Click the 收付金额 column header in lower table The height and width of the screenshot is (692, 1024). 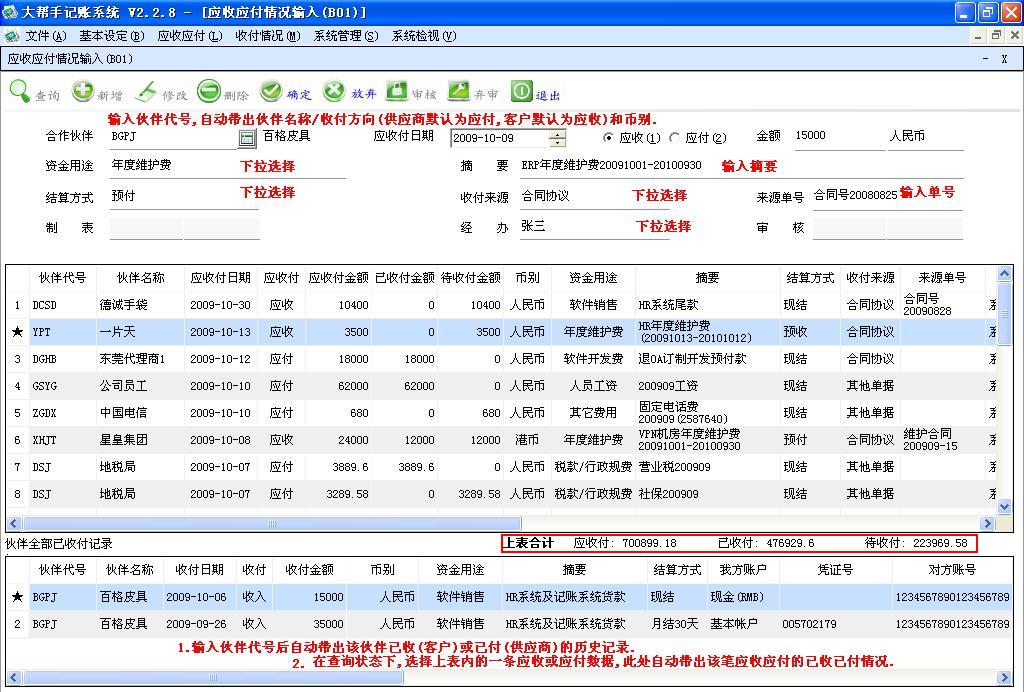(310, 569)
